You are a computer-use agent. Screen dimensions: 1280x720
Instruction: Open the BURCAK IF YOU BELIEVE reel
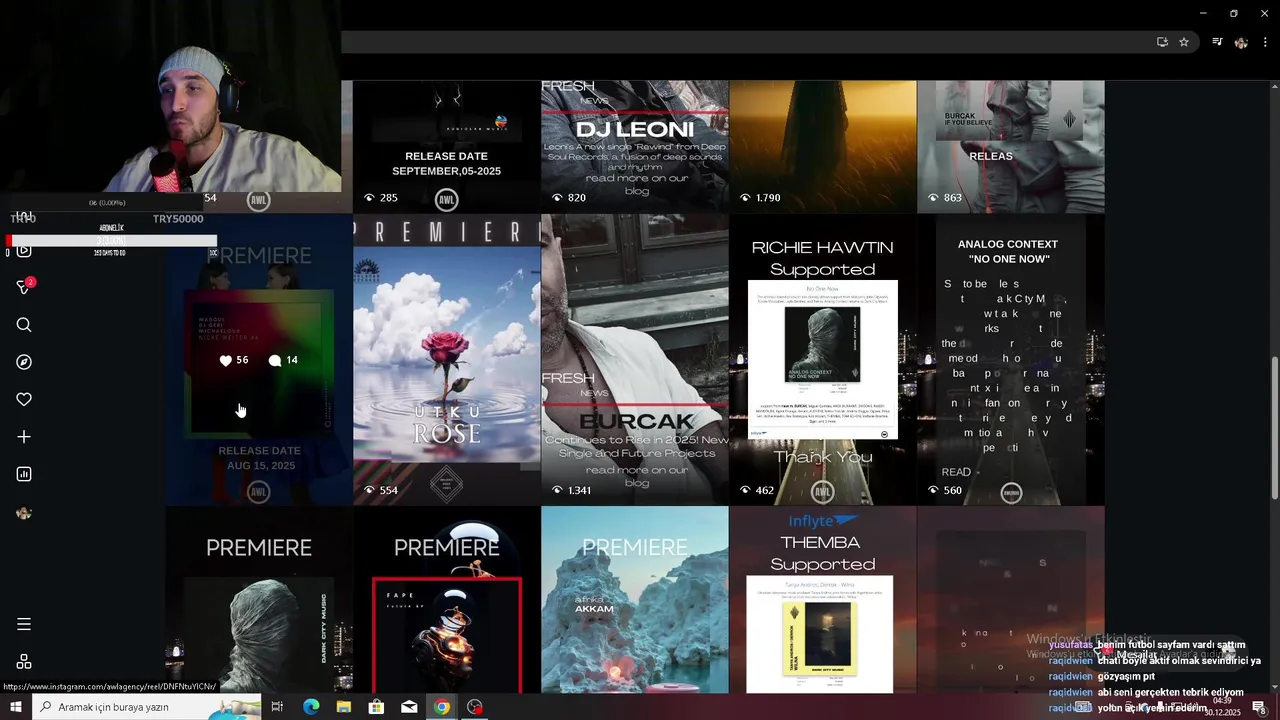[1011, 146]
